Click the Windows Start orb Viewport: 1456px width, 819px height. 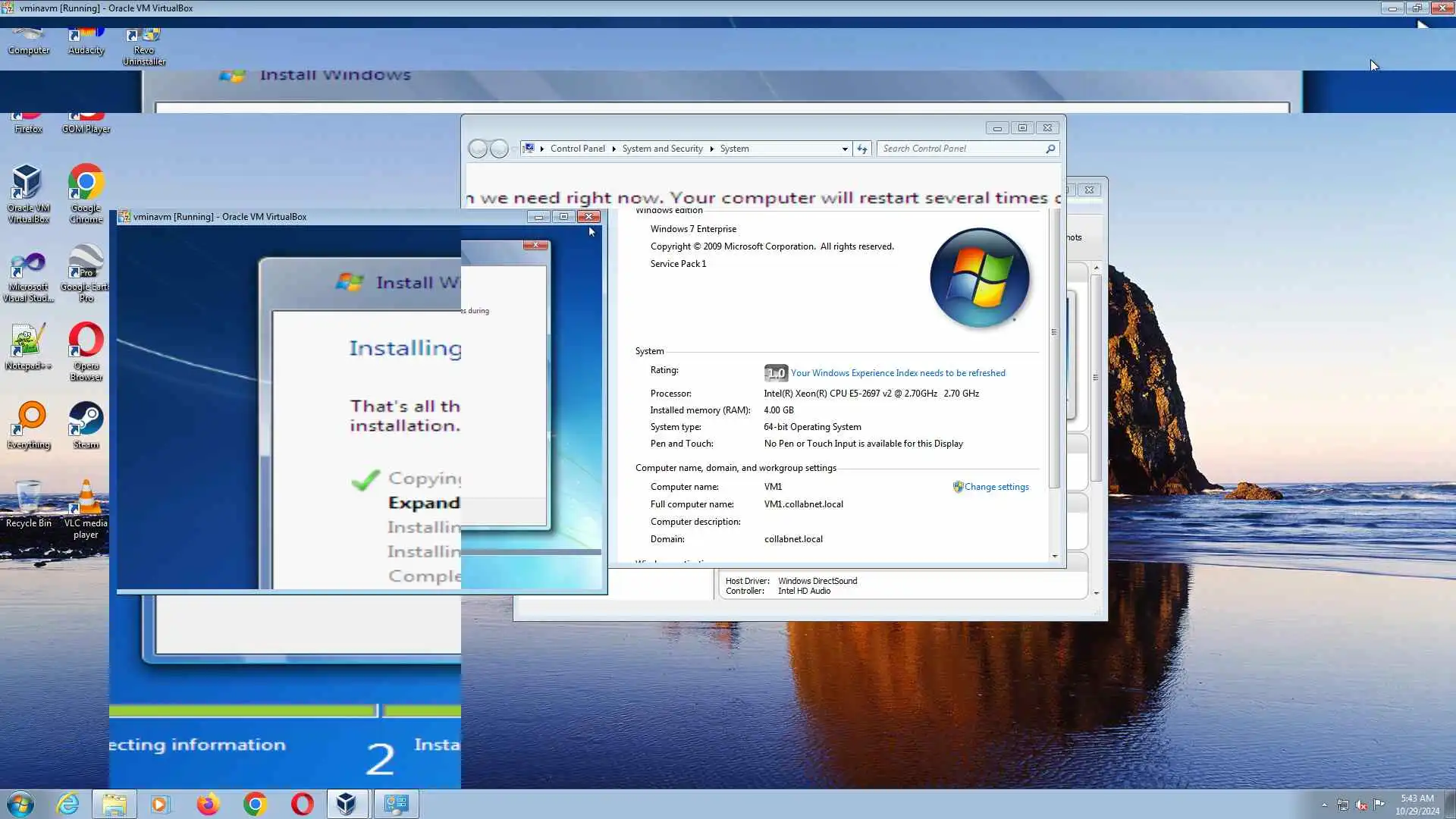point(20,804)
